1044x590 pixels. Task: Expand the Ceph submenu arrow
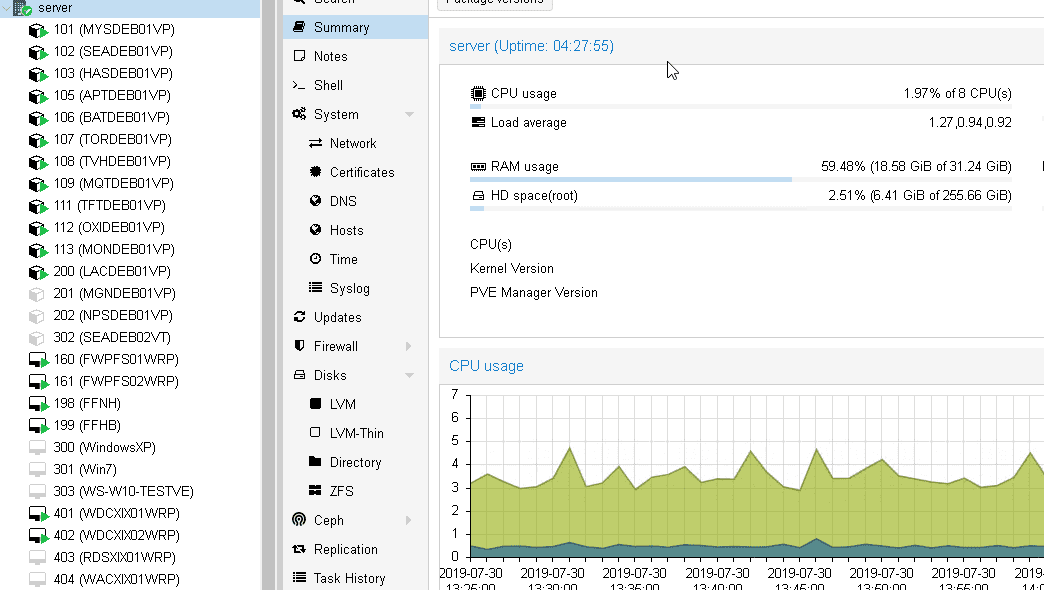[409, 520]
